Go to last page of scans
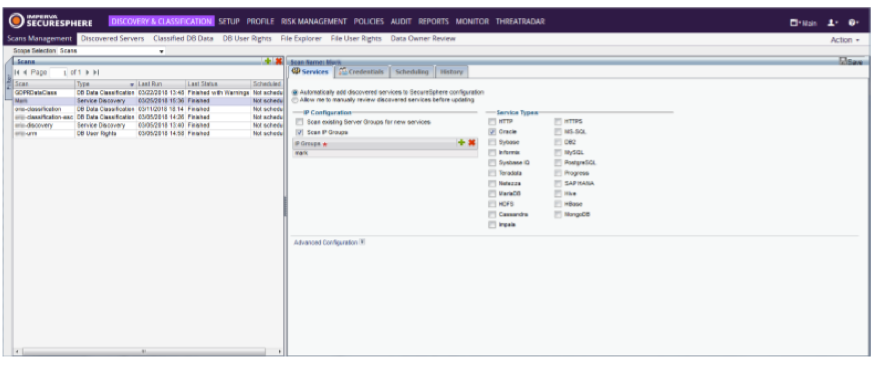The width and height of the screenshot is (879, 366). pyautogui.click(x=96, y=72)
